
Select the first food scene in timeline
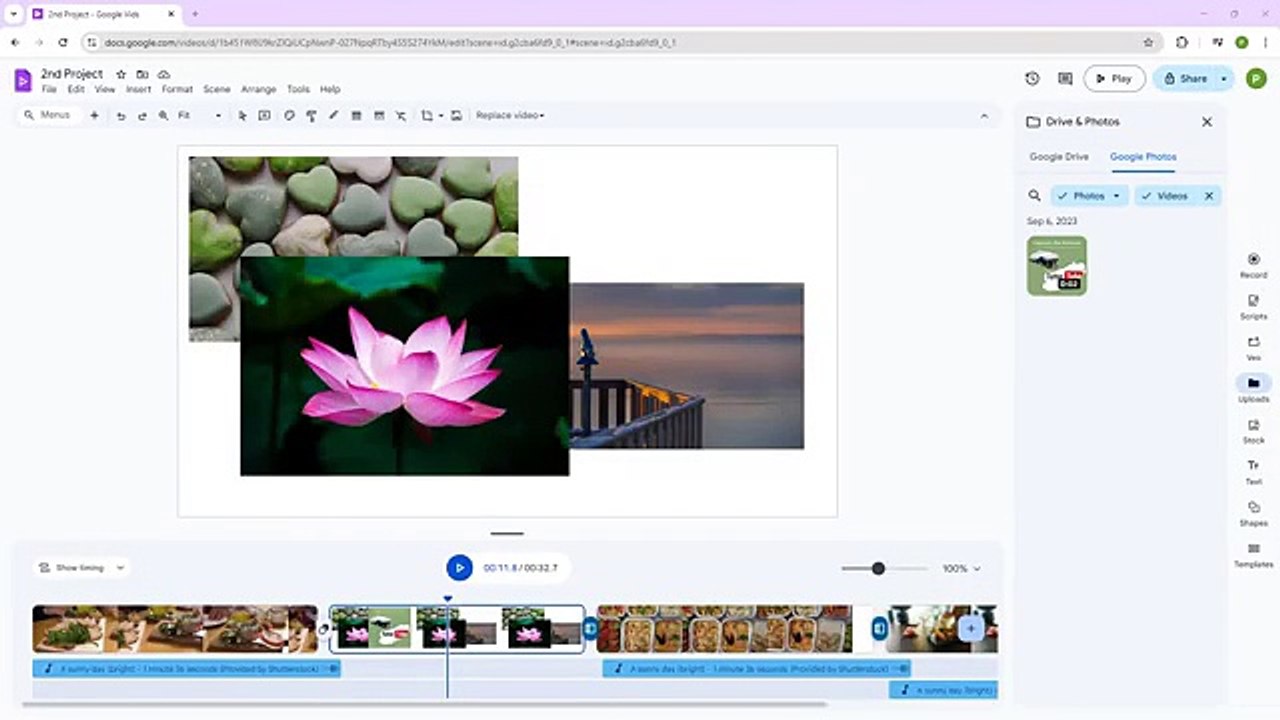(x=174, y=629)
